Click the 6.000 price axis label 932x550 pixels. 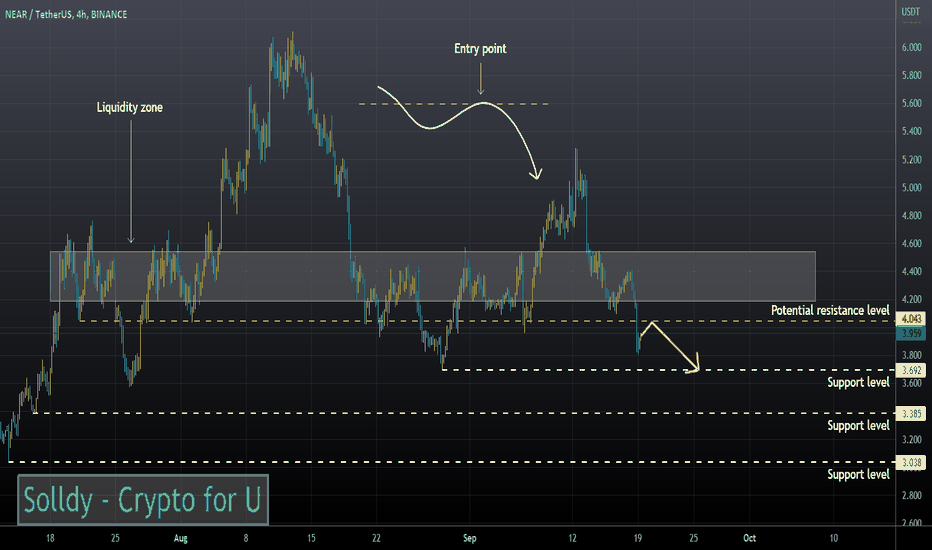pos(911,48)
